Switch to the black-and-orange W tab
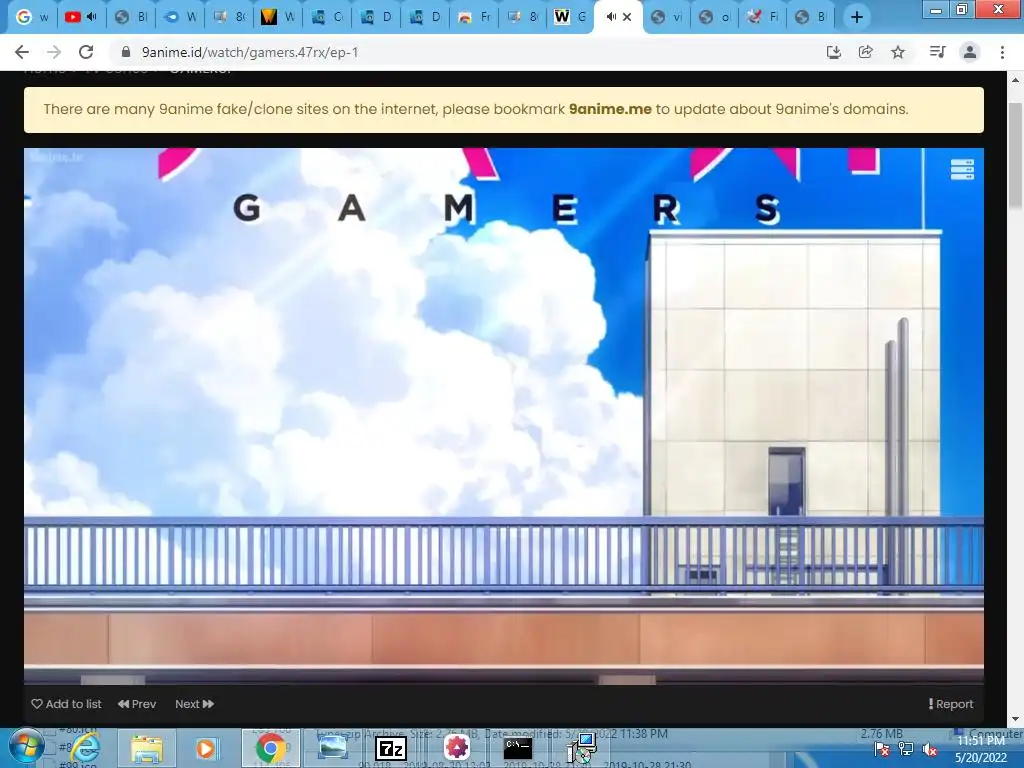 pyautogui.click(x=278, y=17)
